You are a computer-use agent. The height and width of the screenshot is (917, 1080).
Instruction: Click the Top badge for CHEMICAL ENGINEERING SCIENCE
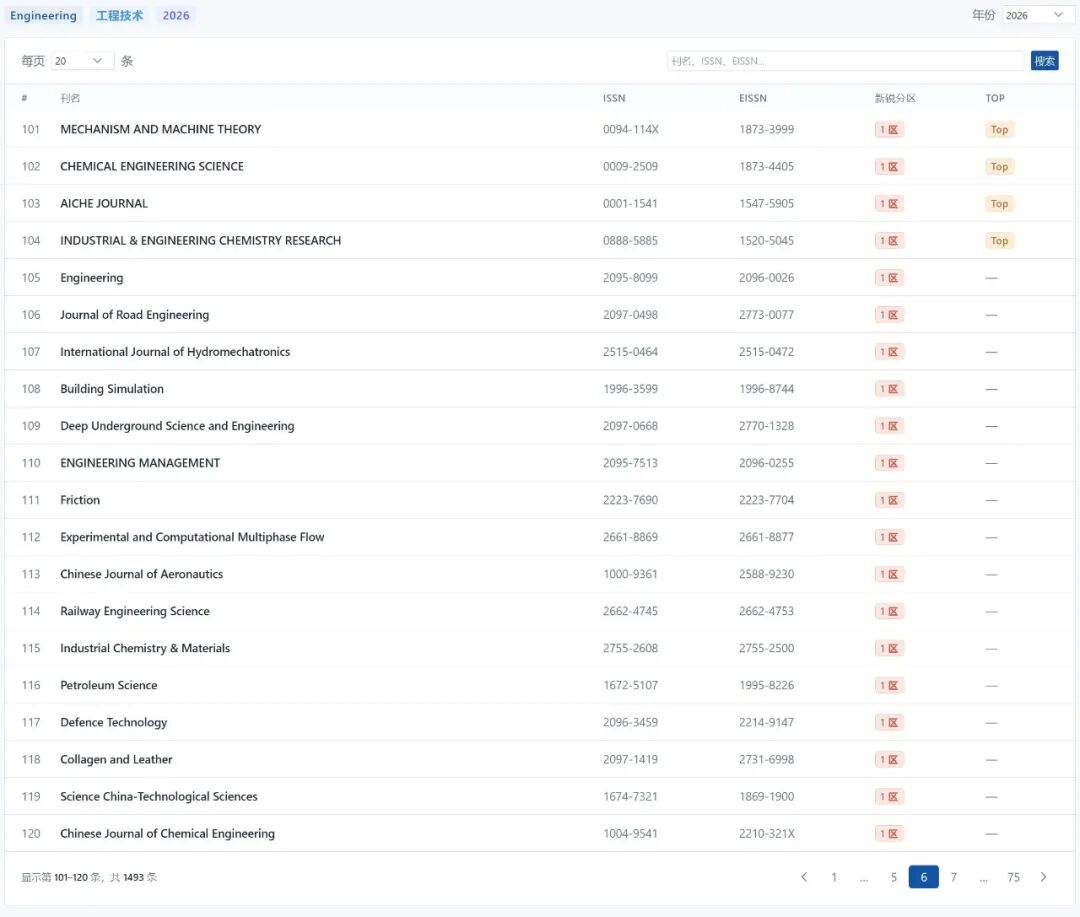(x=999, y=167)
